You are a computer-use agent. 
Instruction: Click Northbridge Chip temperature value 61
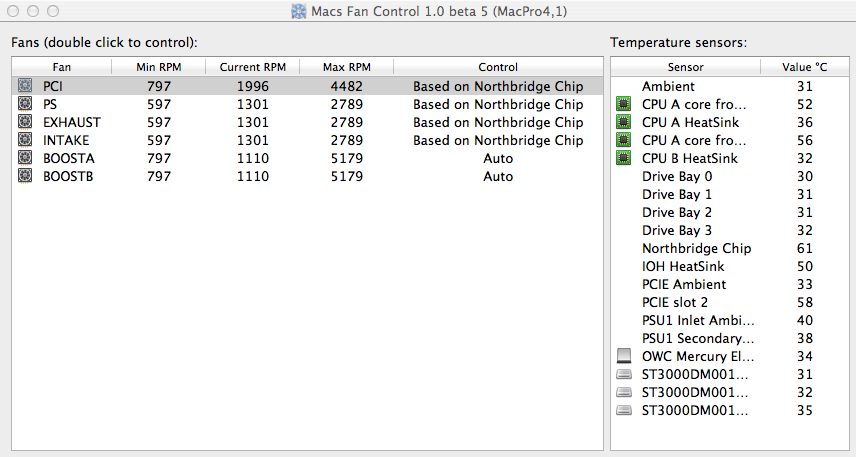tap(805, 248)
